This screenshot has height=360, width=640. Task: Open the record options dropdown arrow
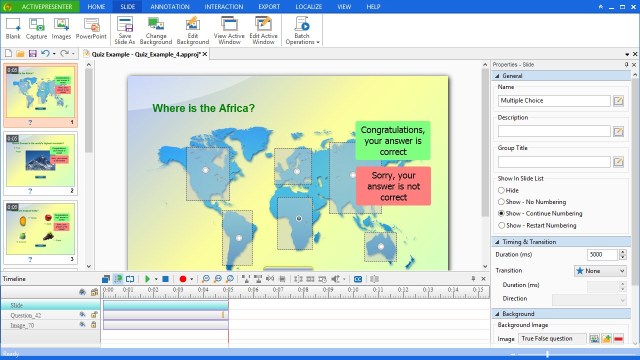pyautogui.click(x=191, y=279)
